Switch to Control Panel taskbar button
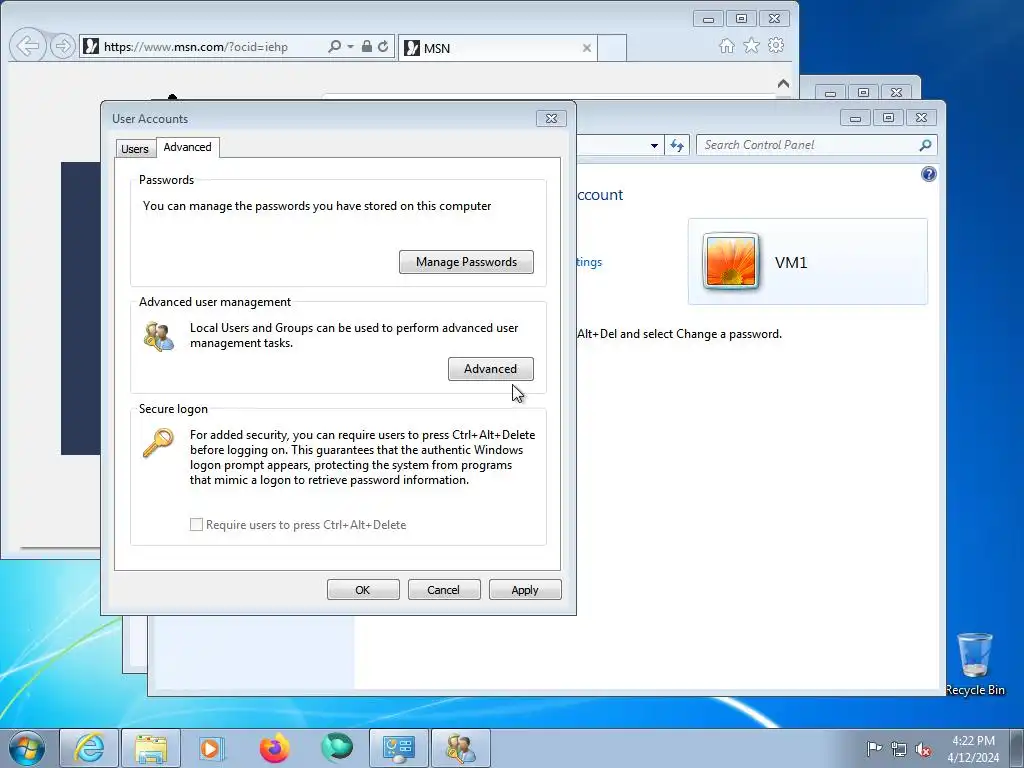 click(399, 748)
